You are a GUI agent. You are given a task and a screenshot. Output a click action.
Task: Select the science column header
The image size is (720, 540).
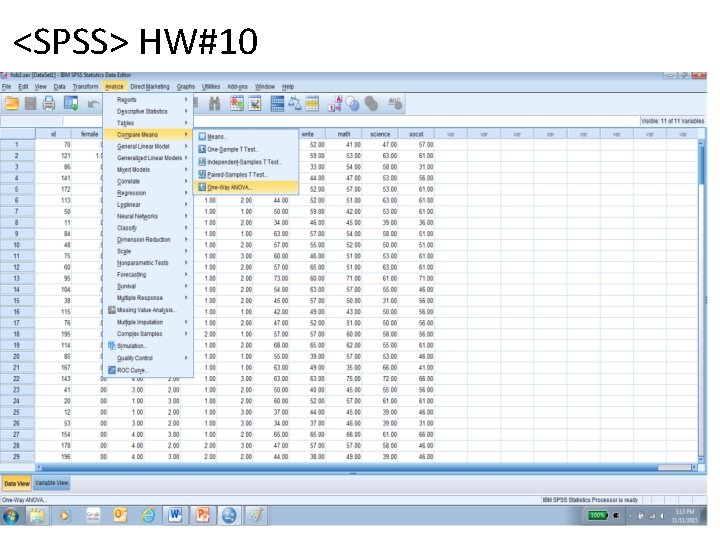380,134
